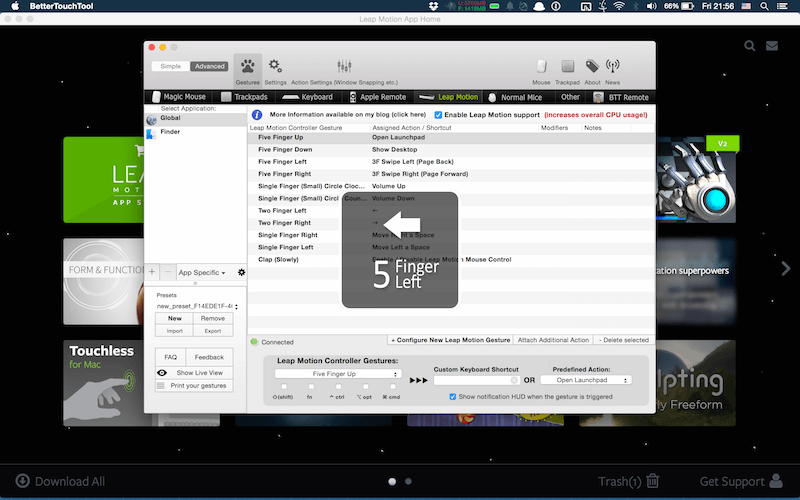
Task: Switch to Advanced mode
Action: [209, 66]
